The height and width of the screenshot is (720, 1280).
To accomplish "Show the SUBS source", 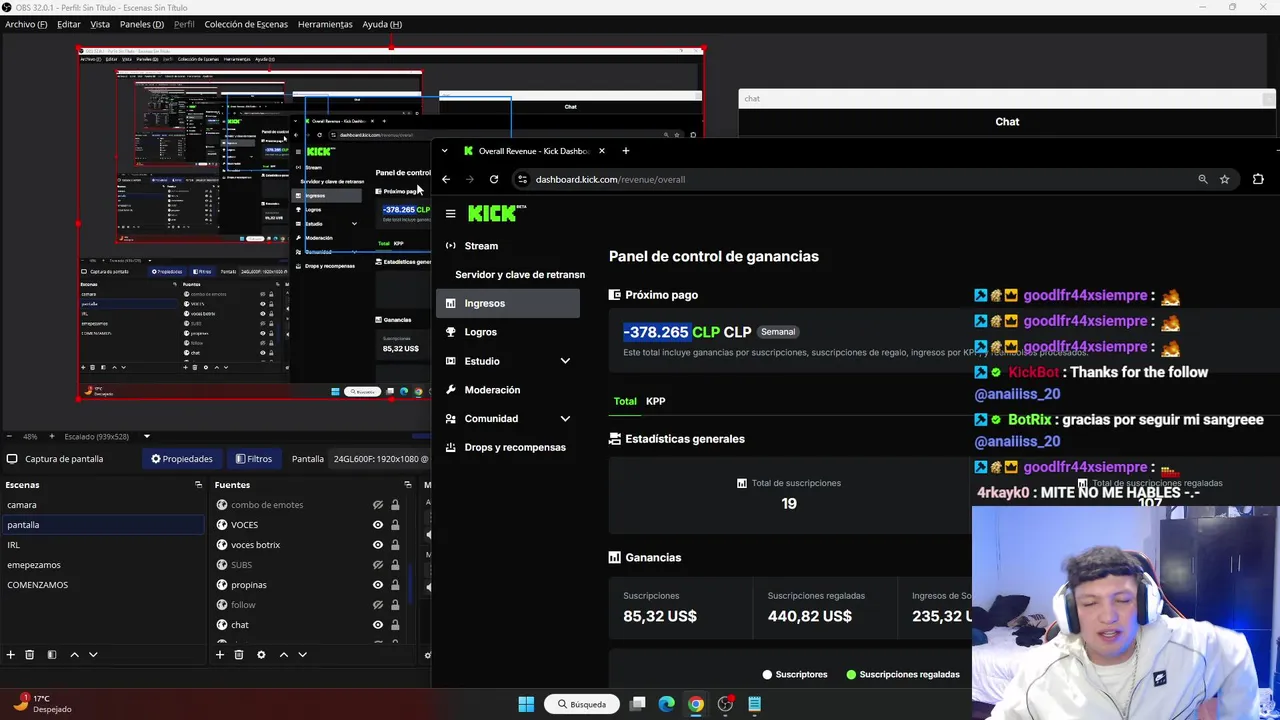I will click(378, 565).
